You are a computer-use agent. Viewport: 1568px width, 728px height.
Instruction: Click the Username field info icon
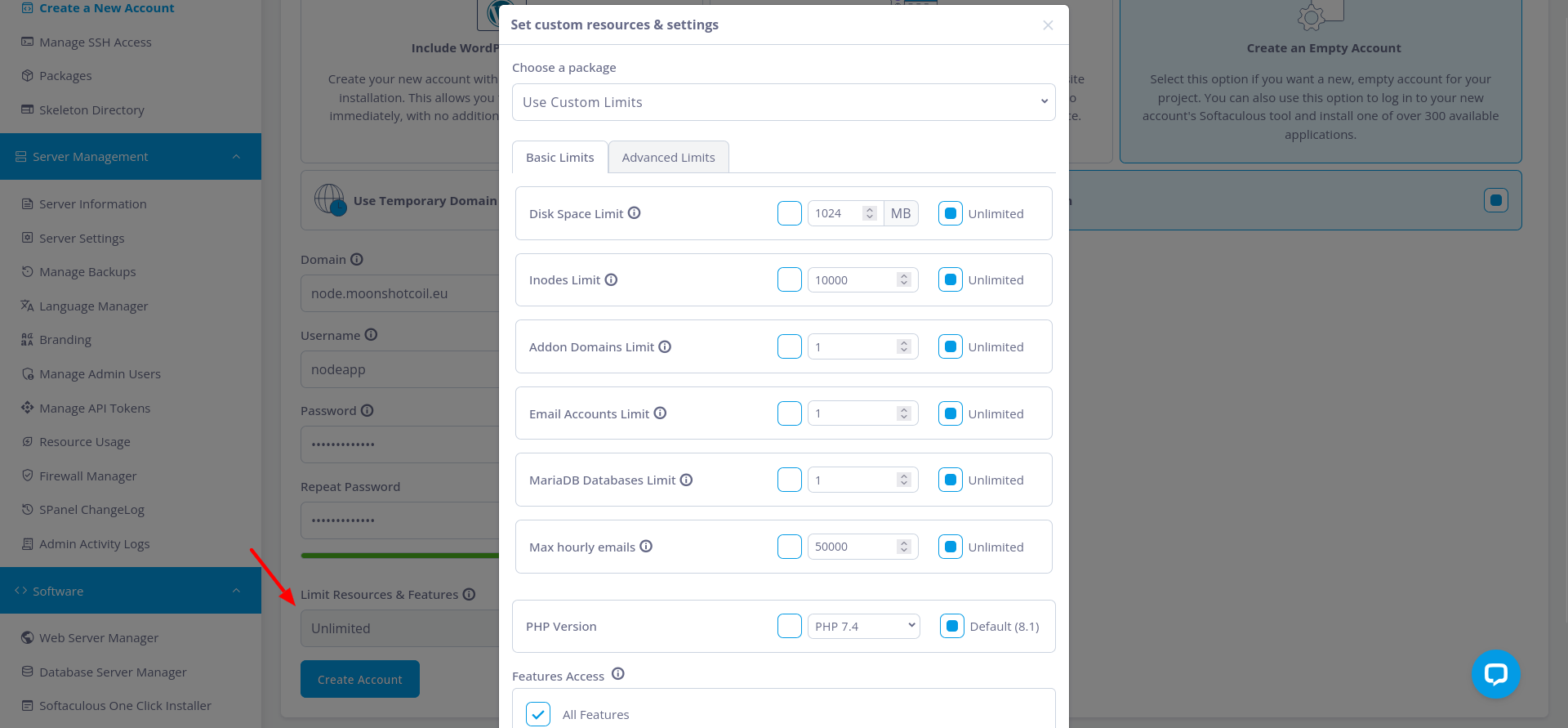click(x=371, y=335)
